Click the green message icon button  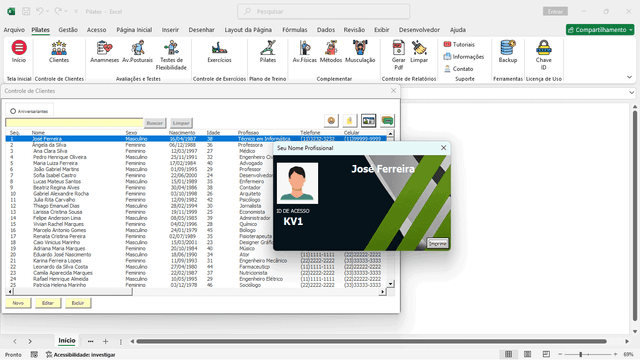coord(387,120)
